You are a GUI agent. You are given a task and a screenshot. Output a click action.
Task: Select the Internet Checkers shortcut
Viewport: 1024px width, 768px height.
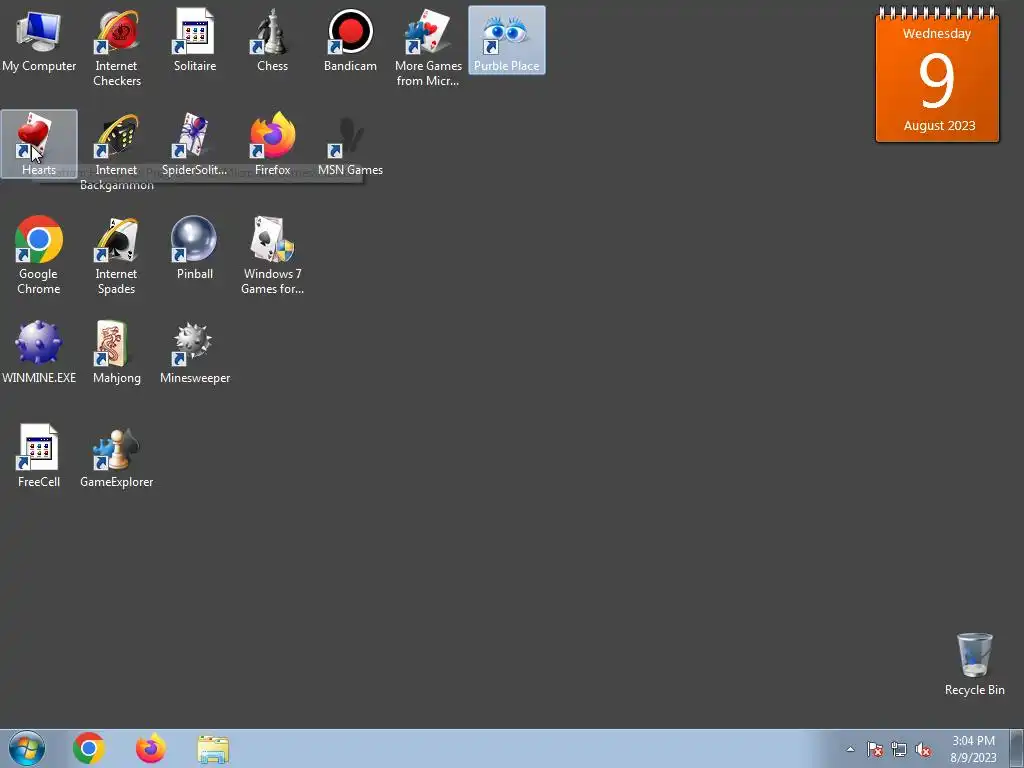pyautogui.click(x=117, y=48)
